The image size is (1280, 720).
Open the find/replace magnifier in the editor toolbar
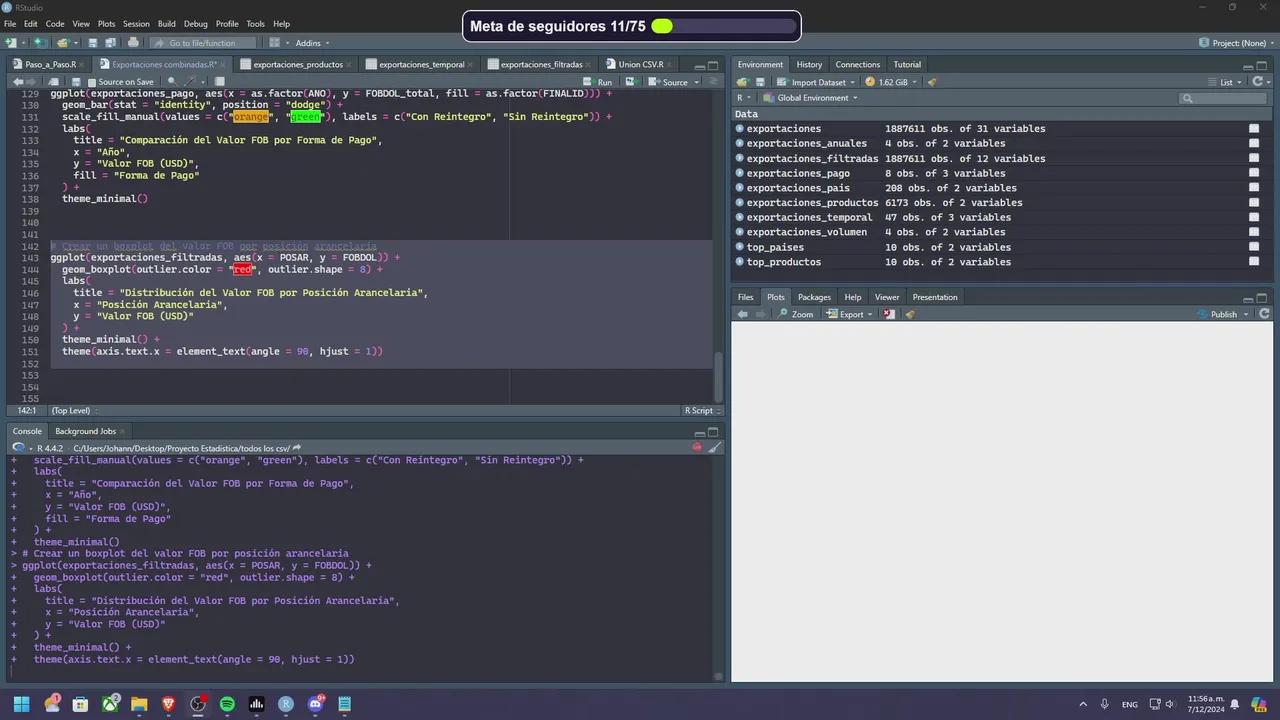pyautogui.click(x=172, y=82)
